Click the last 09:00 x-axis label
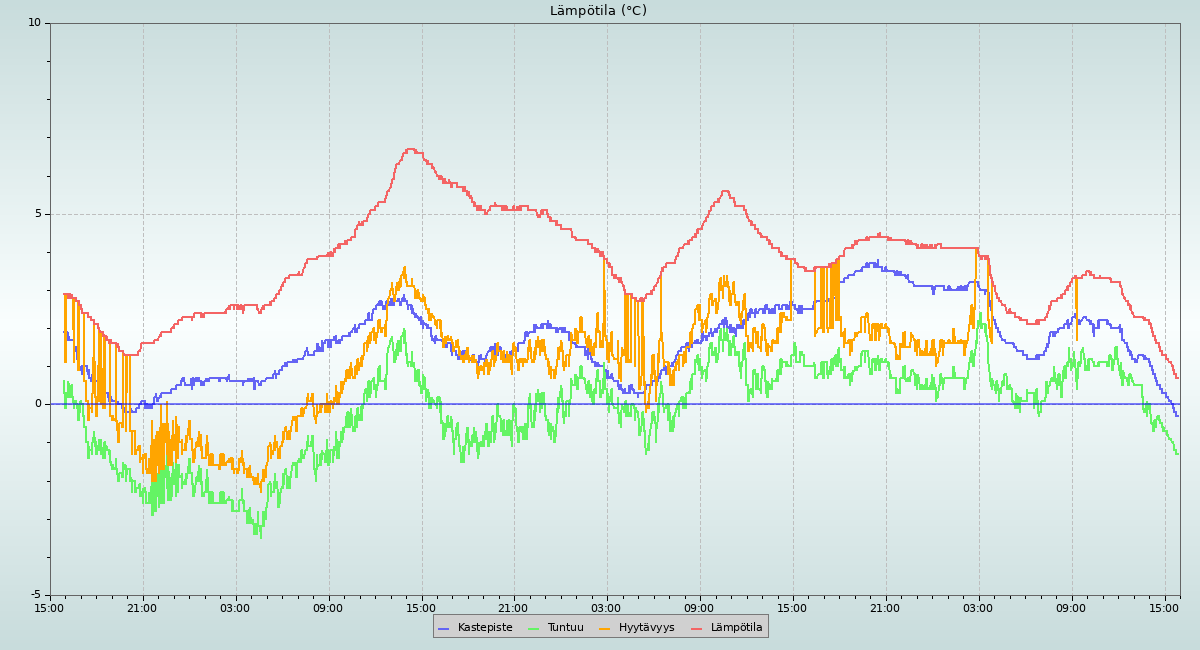1200x650 pixels. 1071,608
